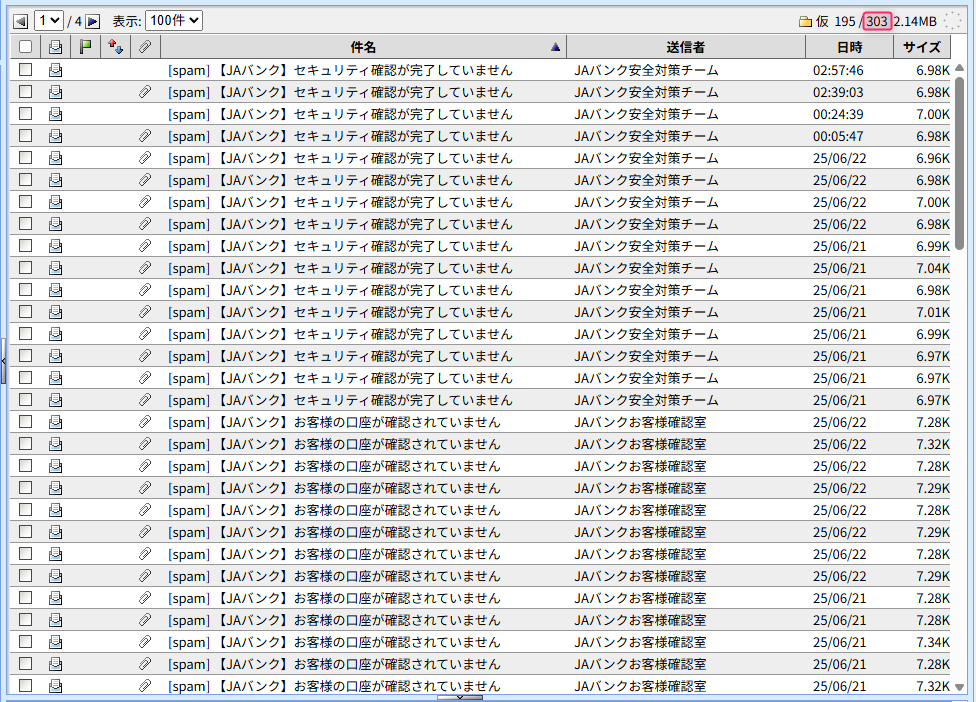Click mail icon in the 7.34K row

tap(55, 642)
